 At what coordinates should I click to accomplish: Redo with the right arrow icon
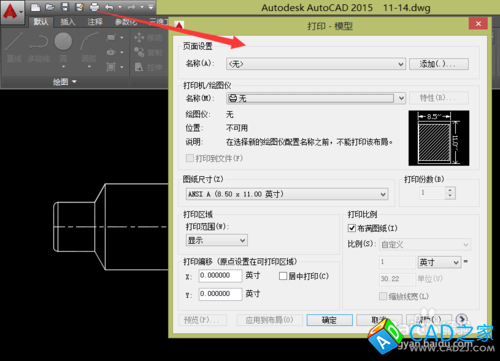131,7
